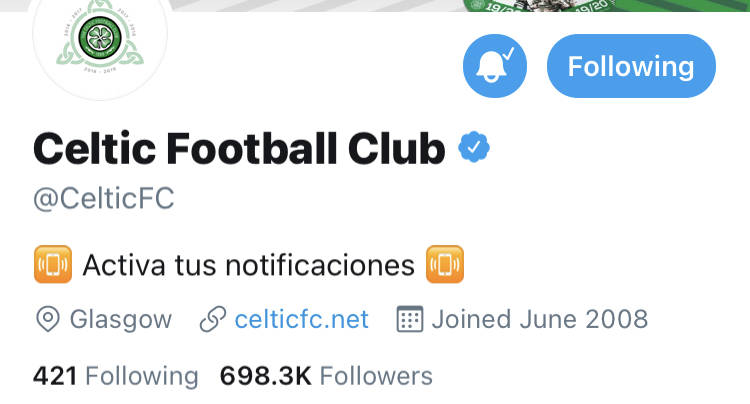The width and height of the screenshot is (750, 404).
Task: Click the calendar icon beside Joined
Action: [x=410, y=320]
